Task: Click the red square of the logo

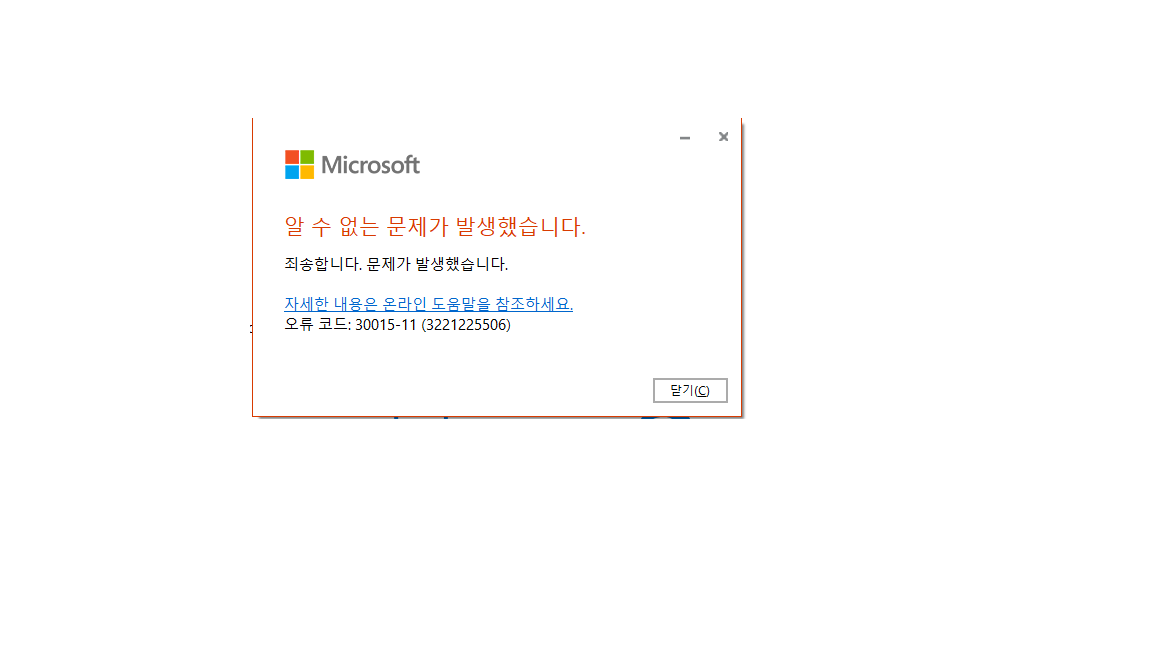Action: point(292,157)
